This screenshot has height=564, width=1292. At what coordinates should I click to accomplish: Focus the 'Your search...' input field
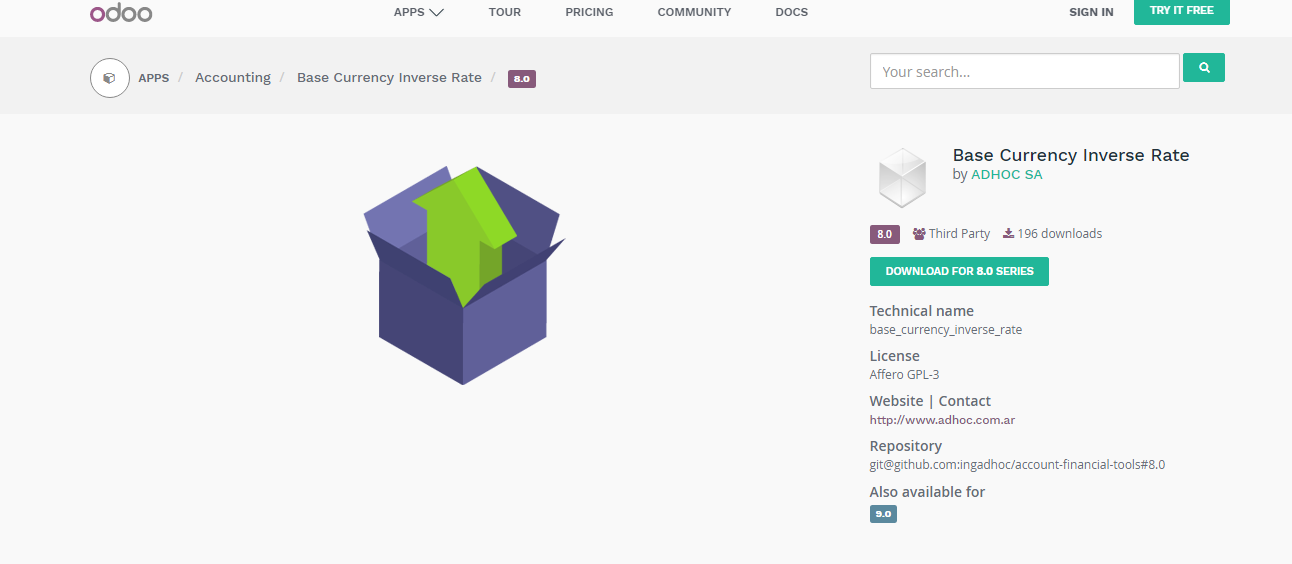click(1025, 71)
